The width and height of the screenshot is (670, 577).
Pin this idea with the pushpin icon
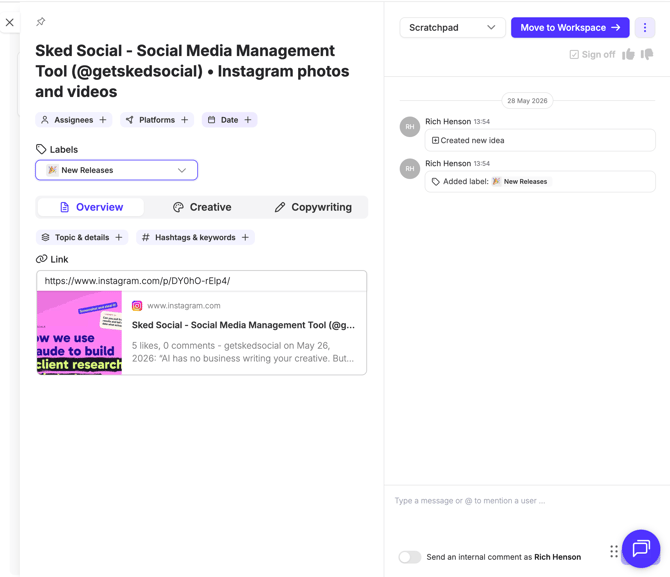click(x=41, y=21)
